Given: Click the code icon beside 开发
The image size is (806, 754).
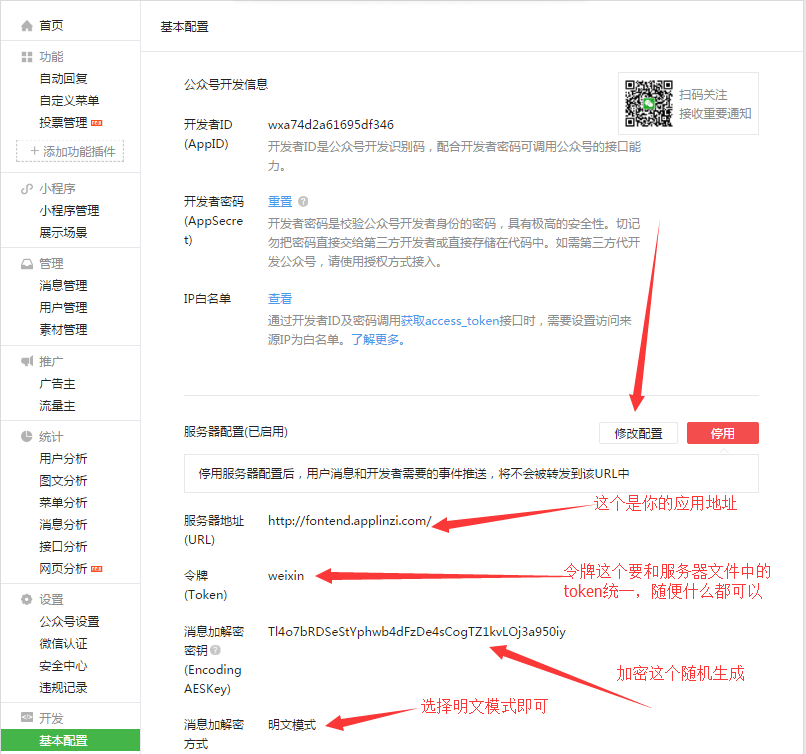Looking at the screenshot, I should pyautogui.click(x=27, y=717).
